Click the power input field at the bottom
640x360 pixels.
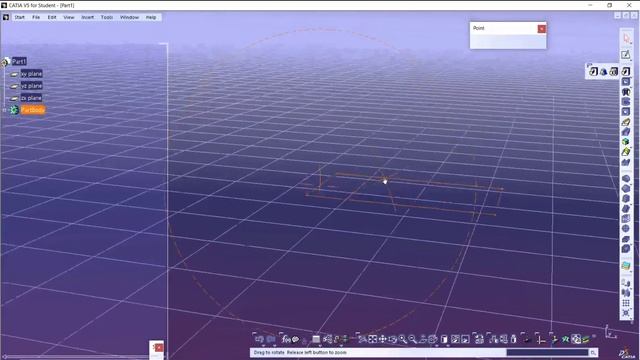click(x=547, y=352)
